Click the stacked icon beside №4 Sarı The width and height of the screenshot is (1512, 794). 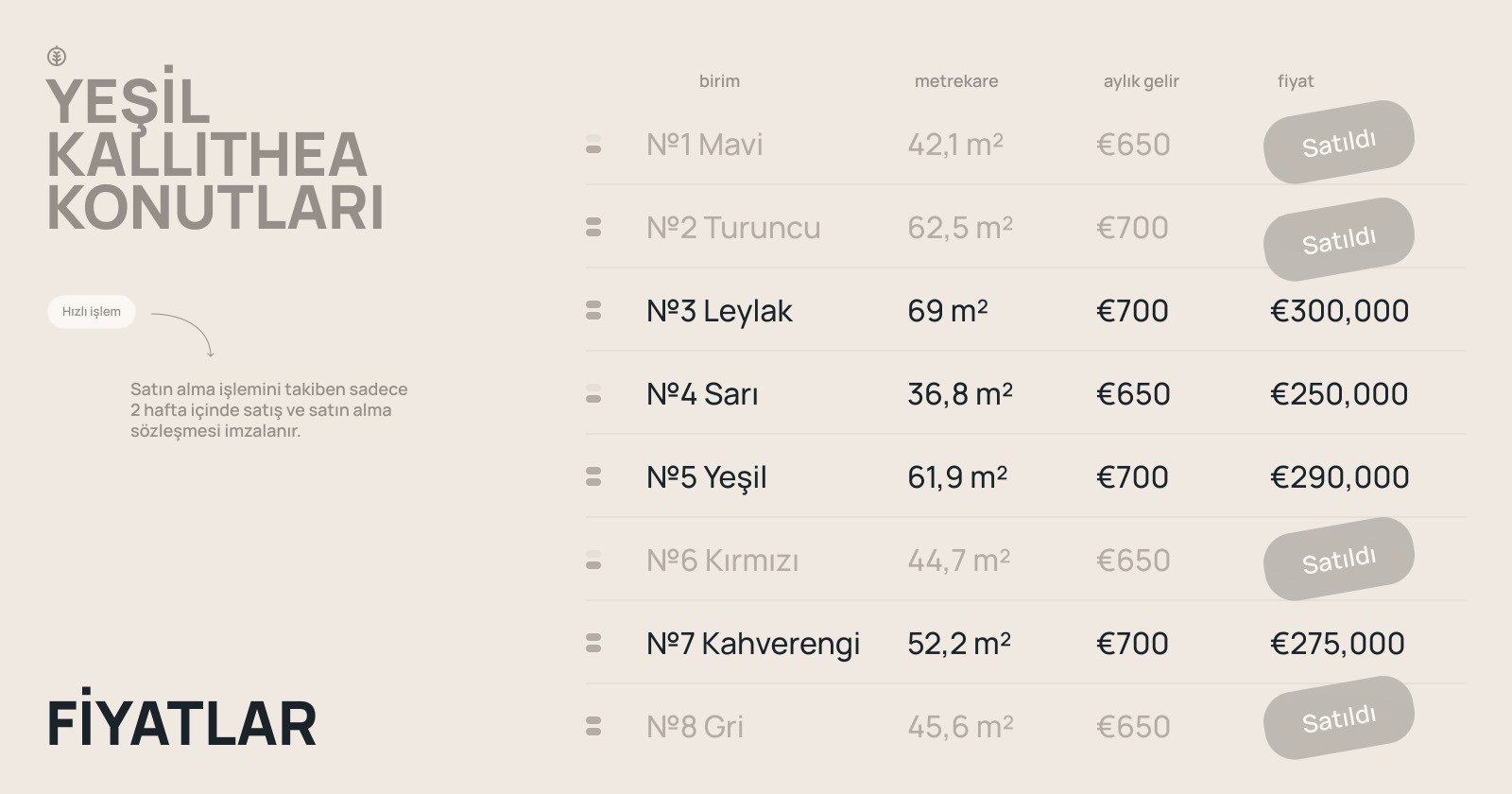click(x=593, y=393)
